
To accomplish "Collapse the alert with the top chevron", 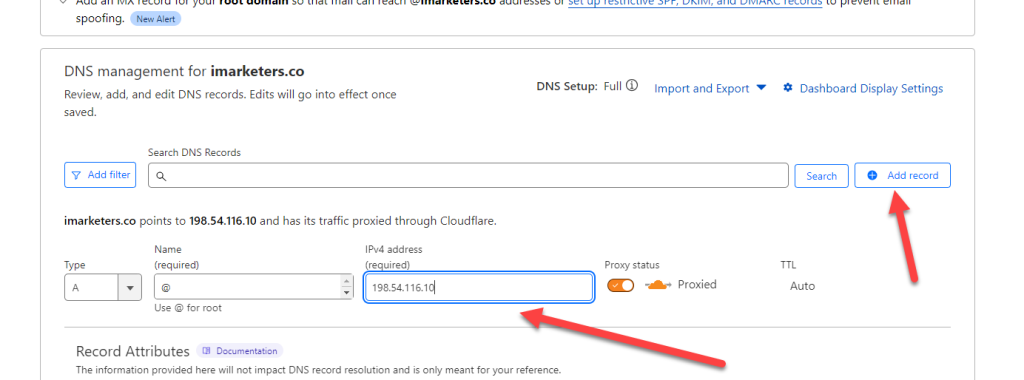I will coord(63,2).
